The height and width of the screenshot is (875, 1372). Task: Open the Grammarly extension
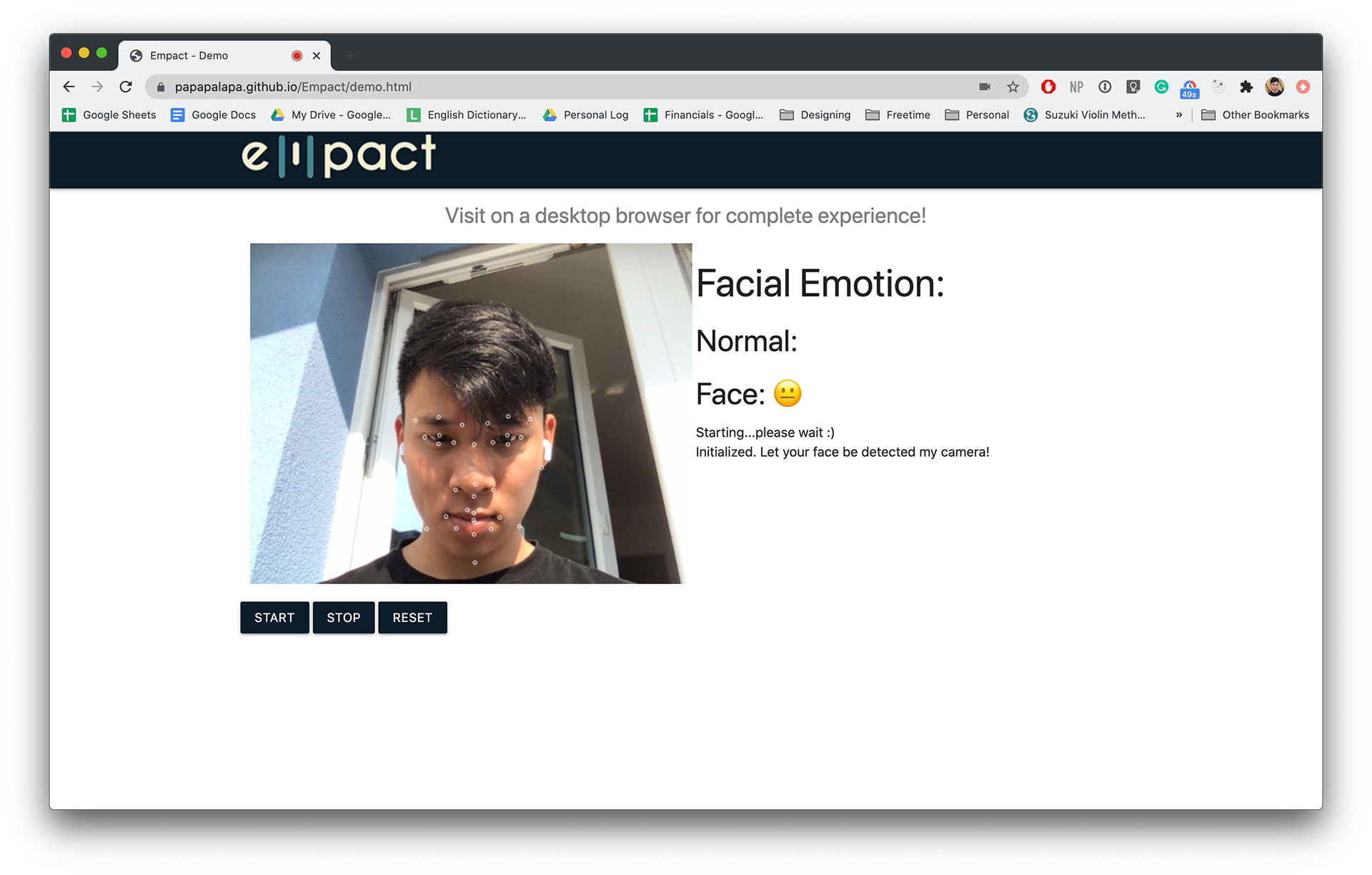(1161, 86)
